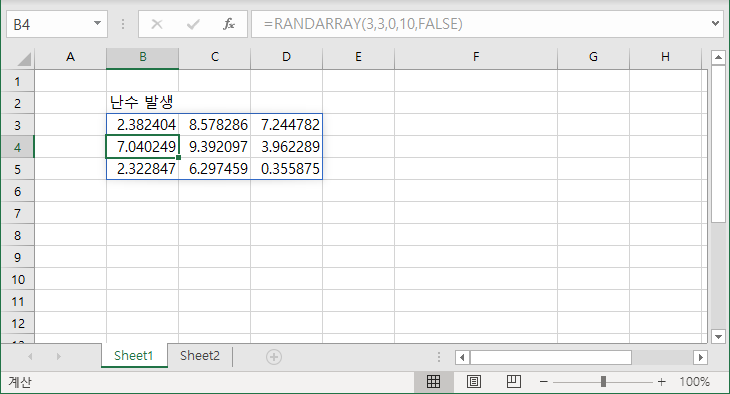Select row 4 header
This screenshot has width=730, height=394.
(x=18, y=147)
